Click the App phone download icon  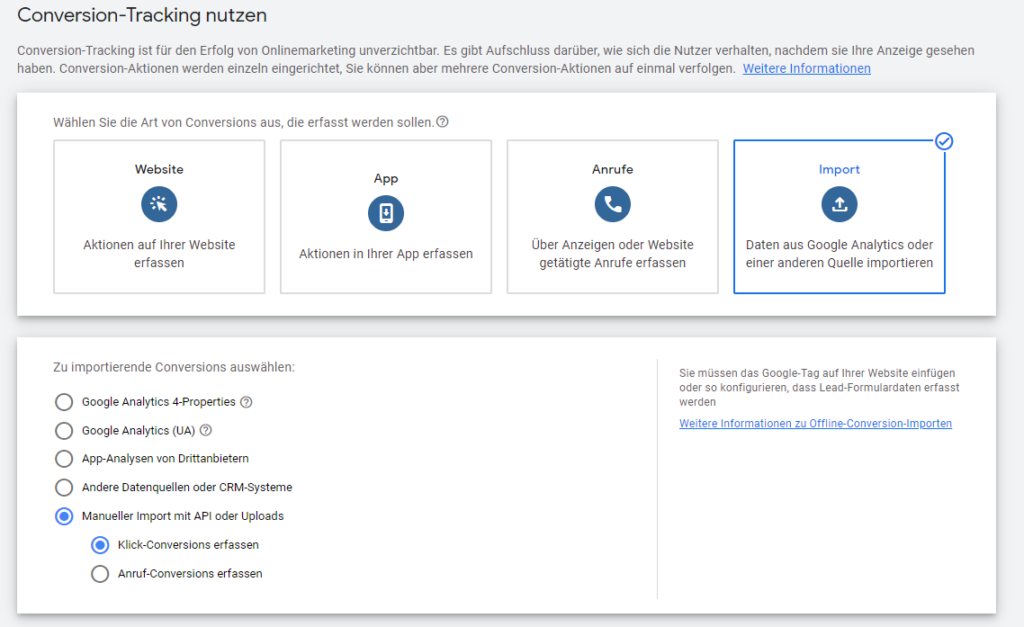coord(385,214)
